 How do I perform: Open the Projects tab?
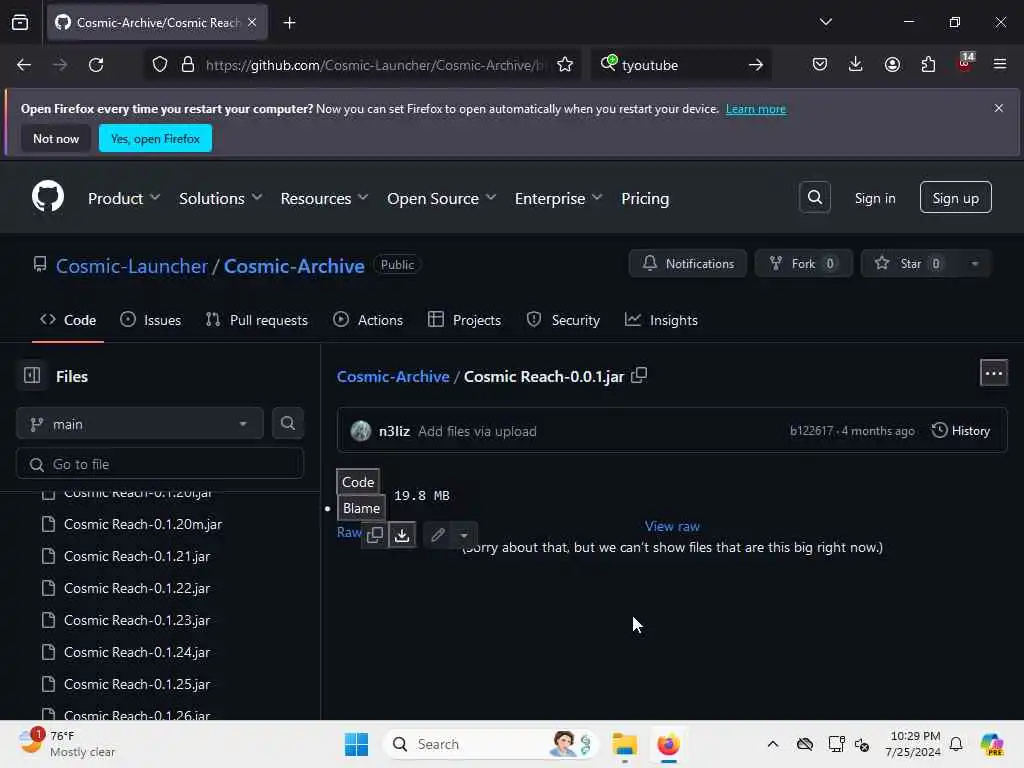[464, 320]
